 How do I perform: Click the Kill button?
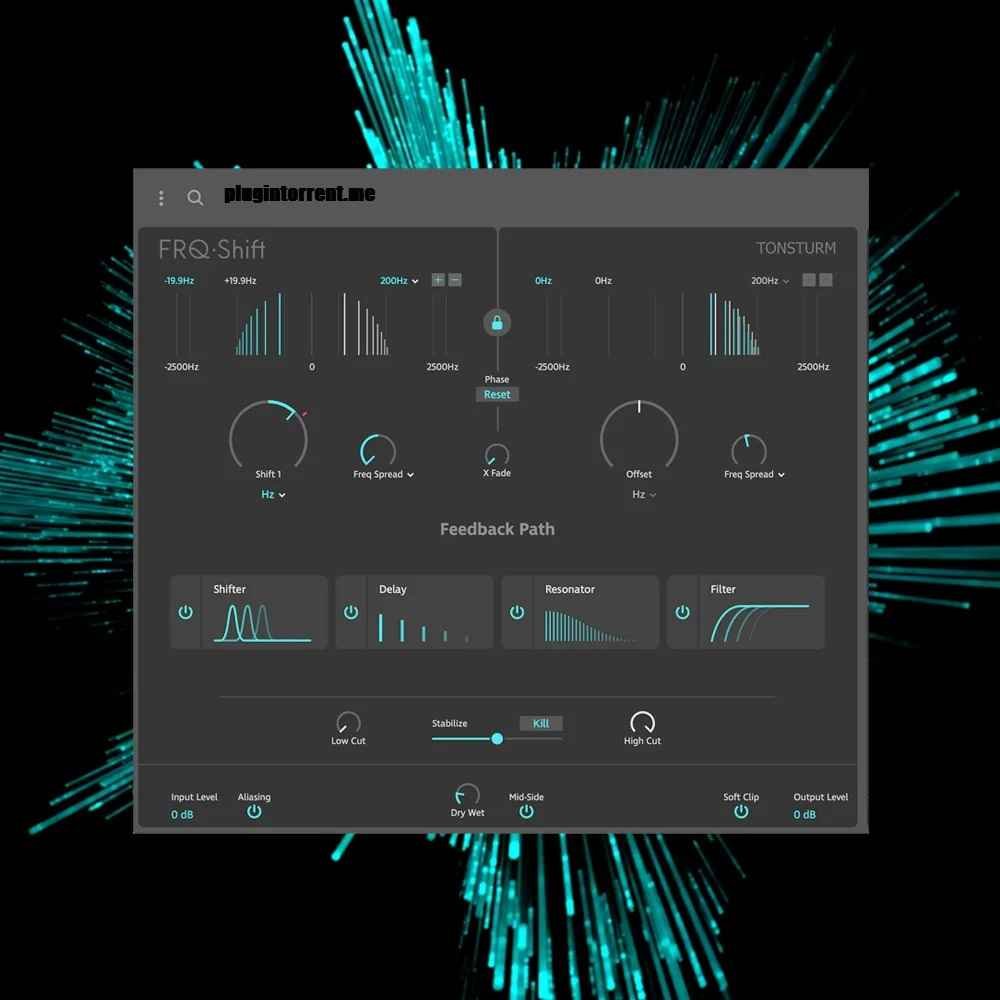coord(541,723)
